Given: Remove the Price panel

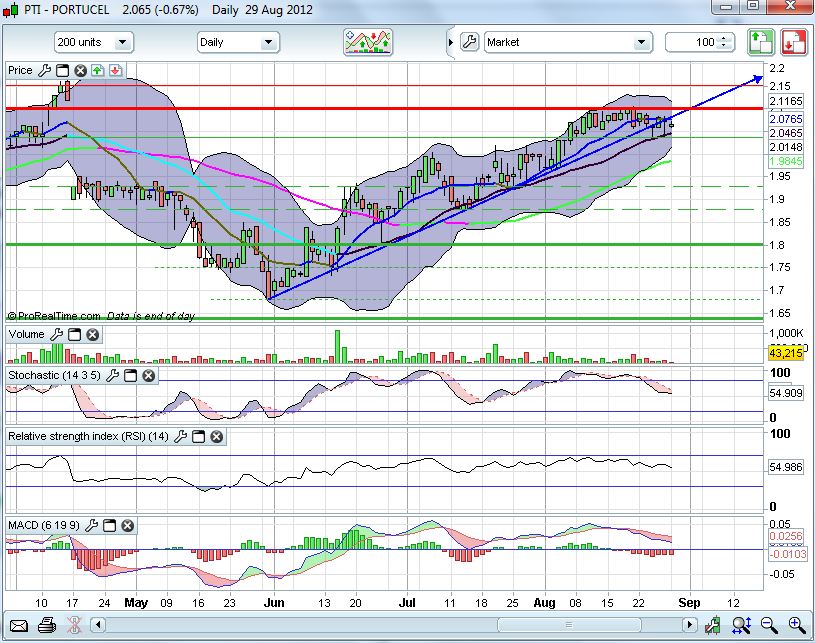Looking at the screenshot, I should [x=80, y=70].
